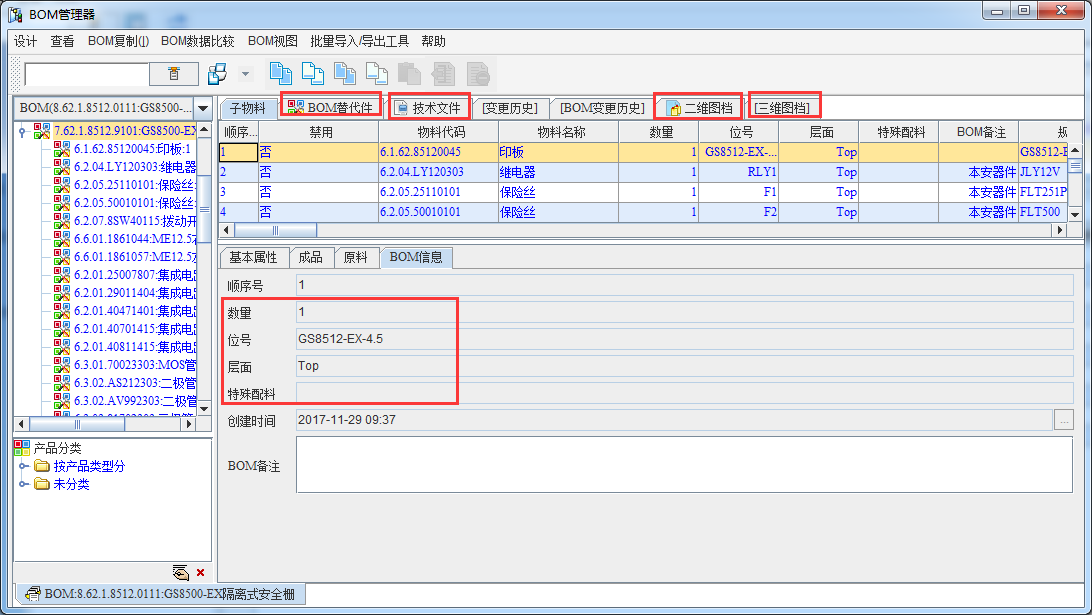Image resolution: width=1092 pixels, height=615 pixels.
Task: Click the root tree icon of 7.62.1.8512.9101
Action: pos(42,130)
